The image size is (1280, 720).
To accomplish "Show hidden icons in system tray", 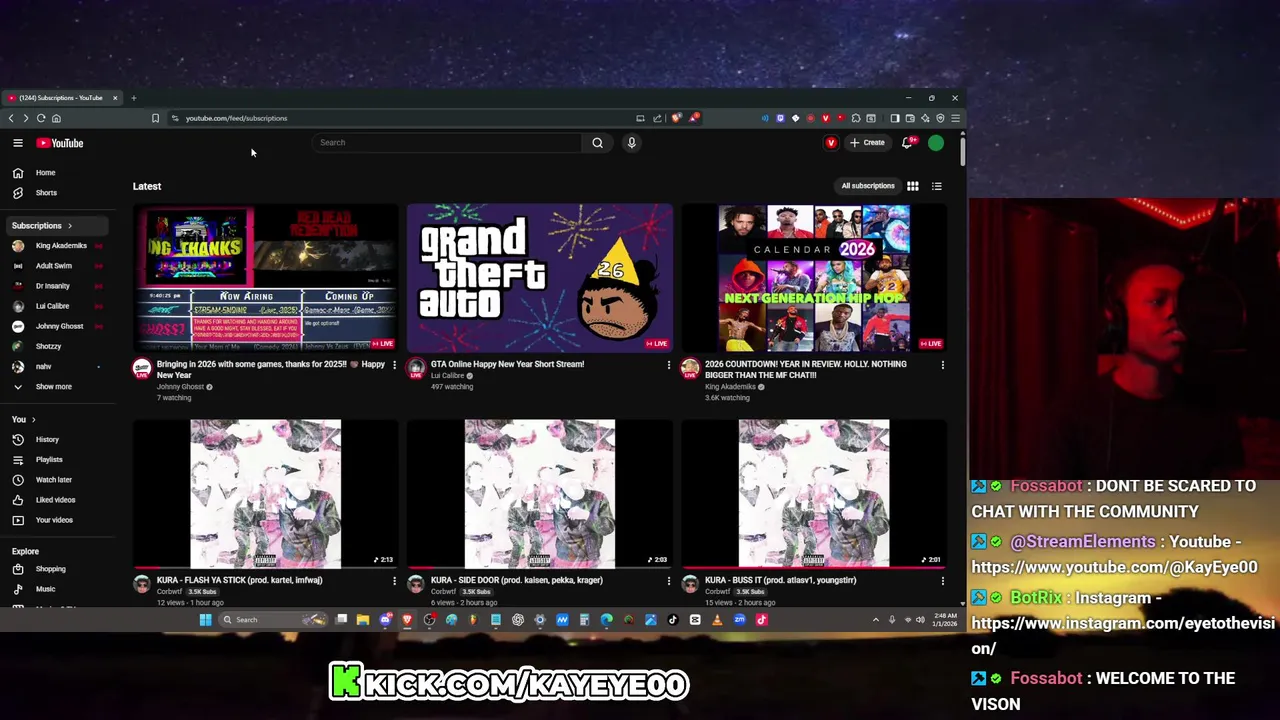I will (876, 620).
